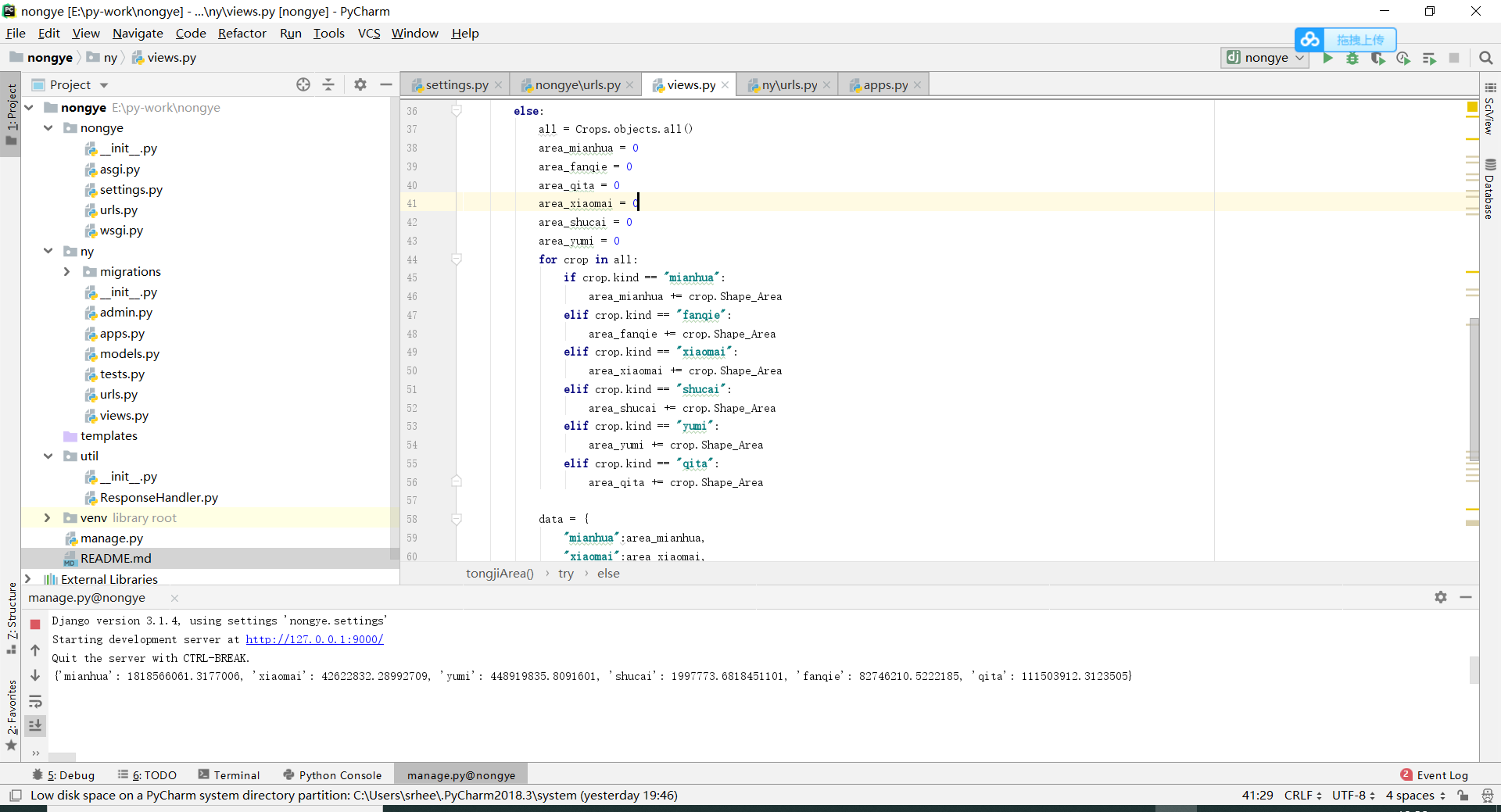Collapse the ny folder
Image resolution: width=1501 pixels, height=812 pixels.
click(48, 252)
